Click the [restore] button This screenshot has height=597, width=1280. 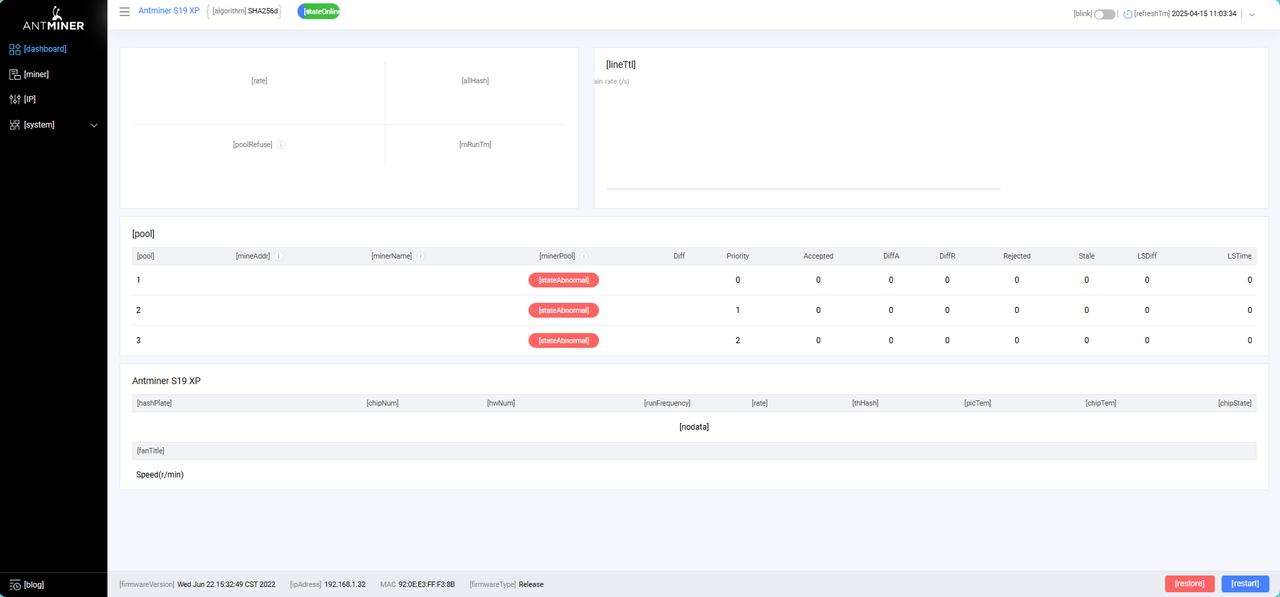pyautogui.click(x=1190, y=584)
